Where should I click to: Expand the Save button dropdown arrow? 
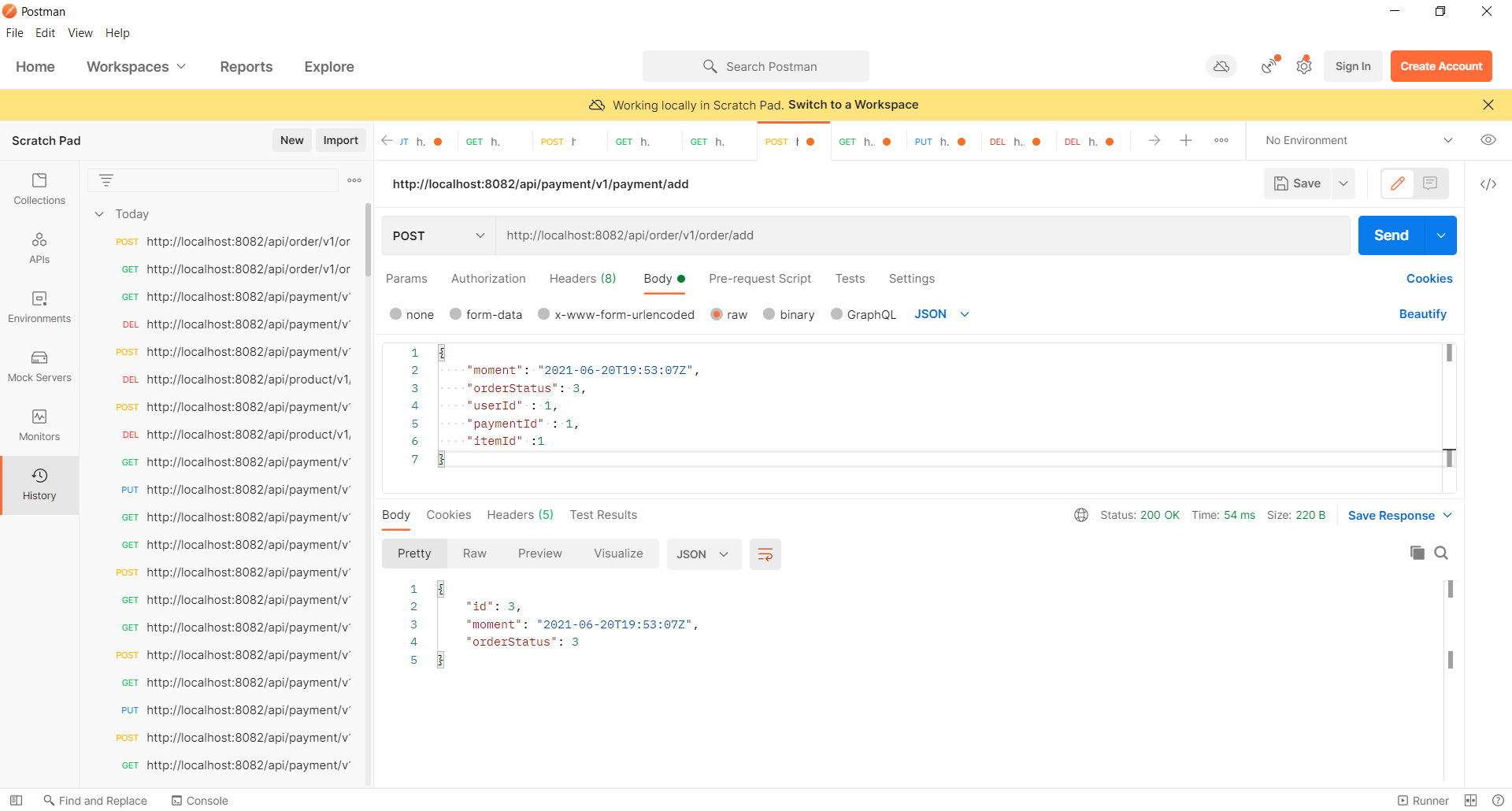click(x=1343, y=183)
